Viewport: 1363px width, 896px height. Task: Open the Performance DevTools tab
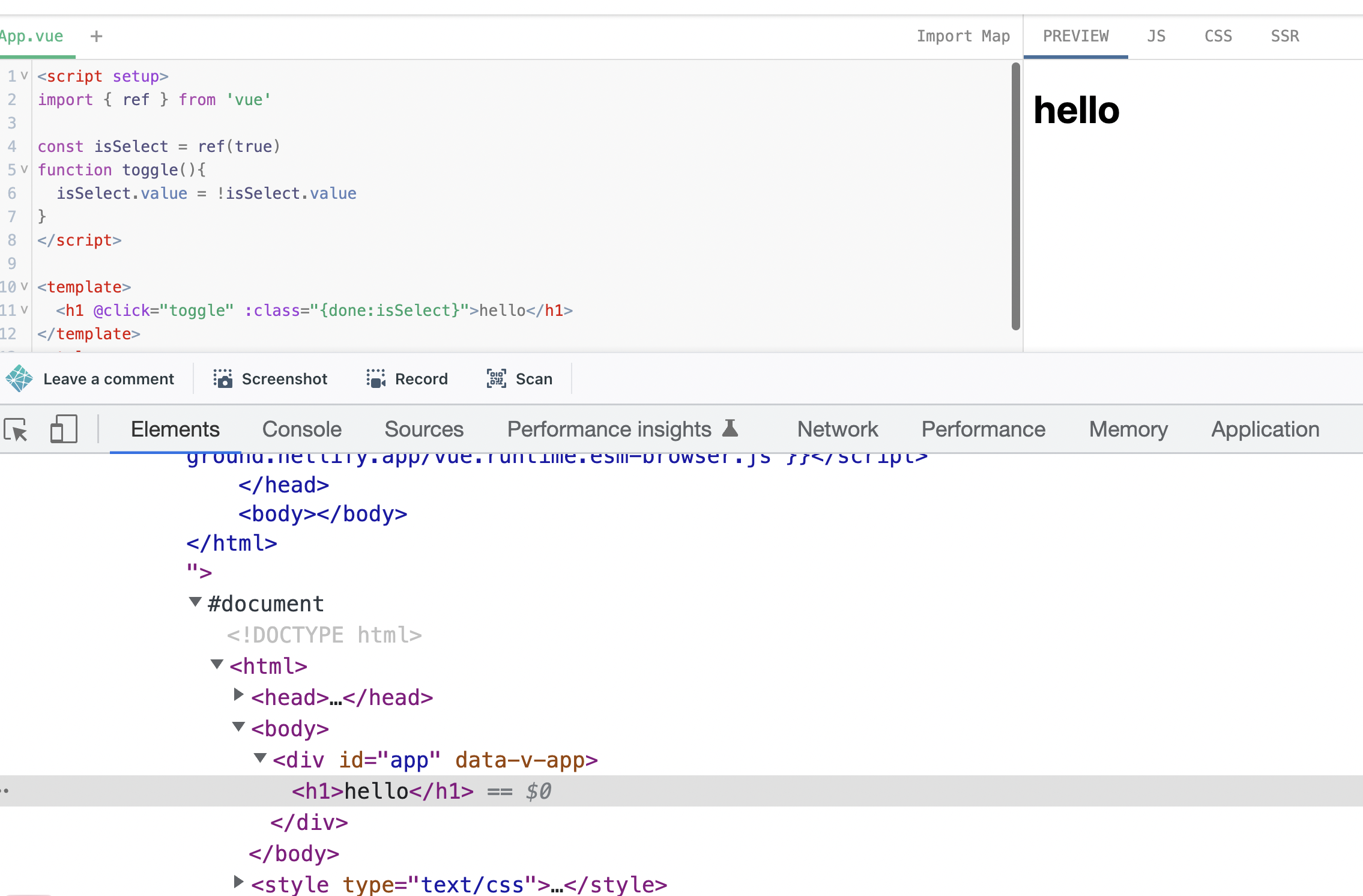coord(984,429)
